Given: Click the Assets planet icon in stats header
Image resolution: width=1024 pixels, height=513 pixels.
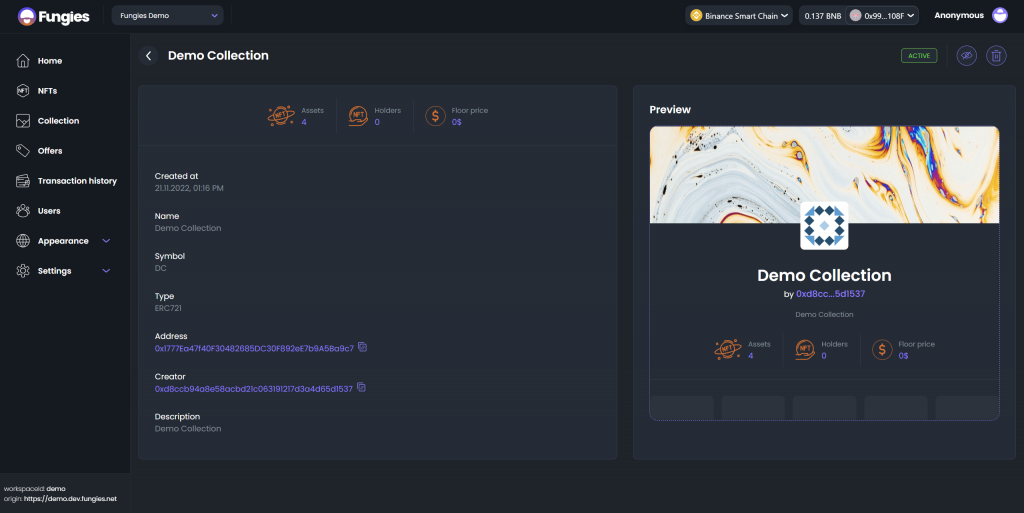Looking at the screenshot, I should [x=281, y=116].
